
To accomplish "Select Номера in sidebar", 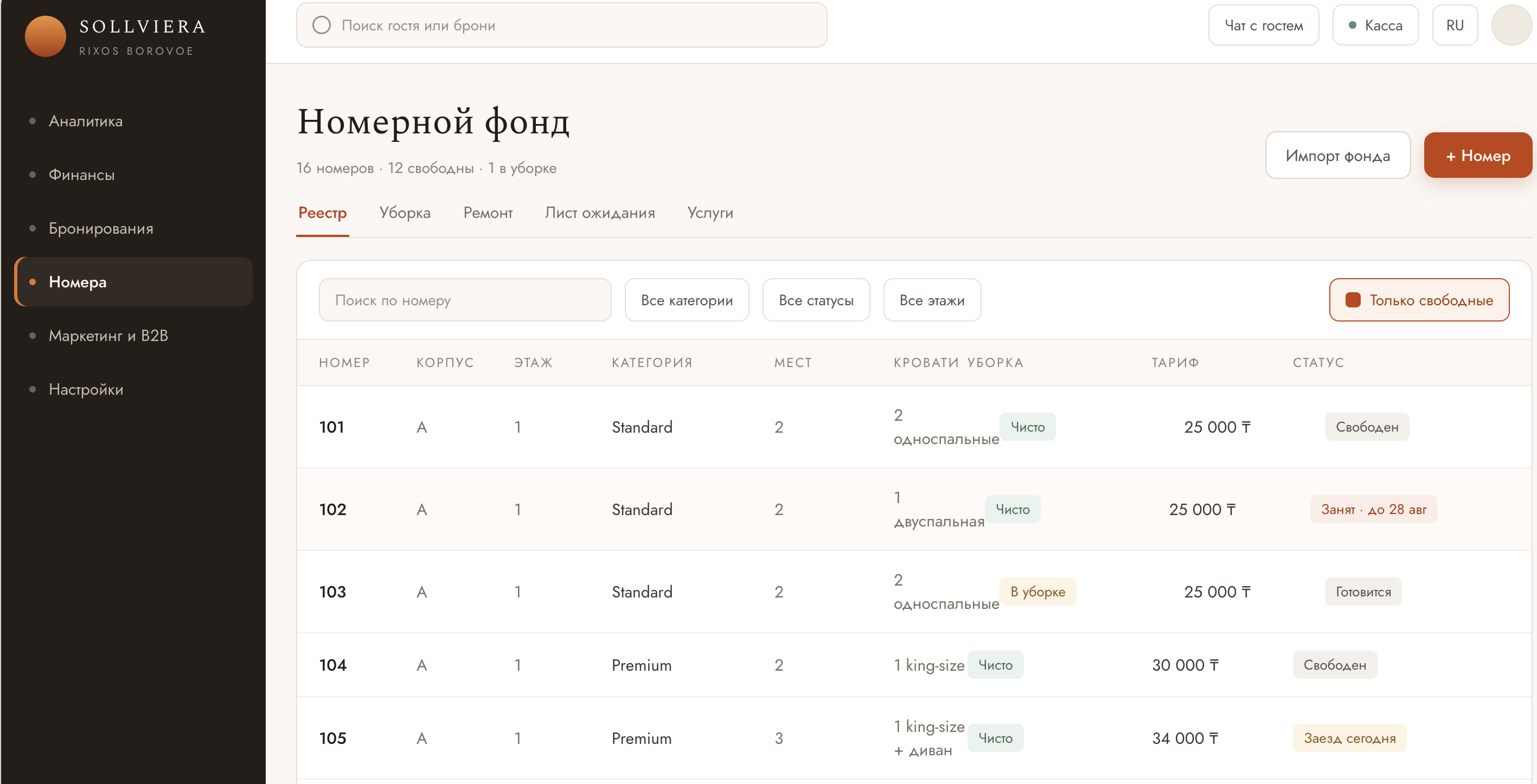I will pyautogui.click(x=133, y=281).
